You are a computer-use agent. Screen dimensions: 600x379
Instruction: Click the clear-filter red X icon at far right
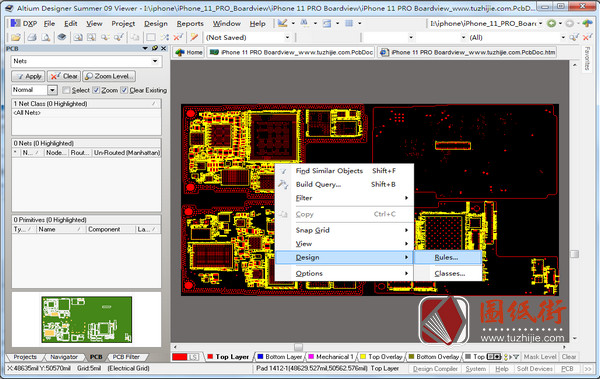click(587, 38)
